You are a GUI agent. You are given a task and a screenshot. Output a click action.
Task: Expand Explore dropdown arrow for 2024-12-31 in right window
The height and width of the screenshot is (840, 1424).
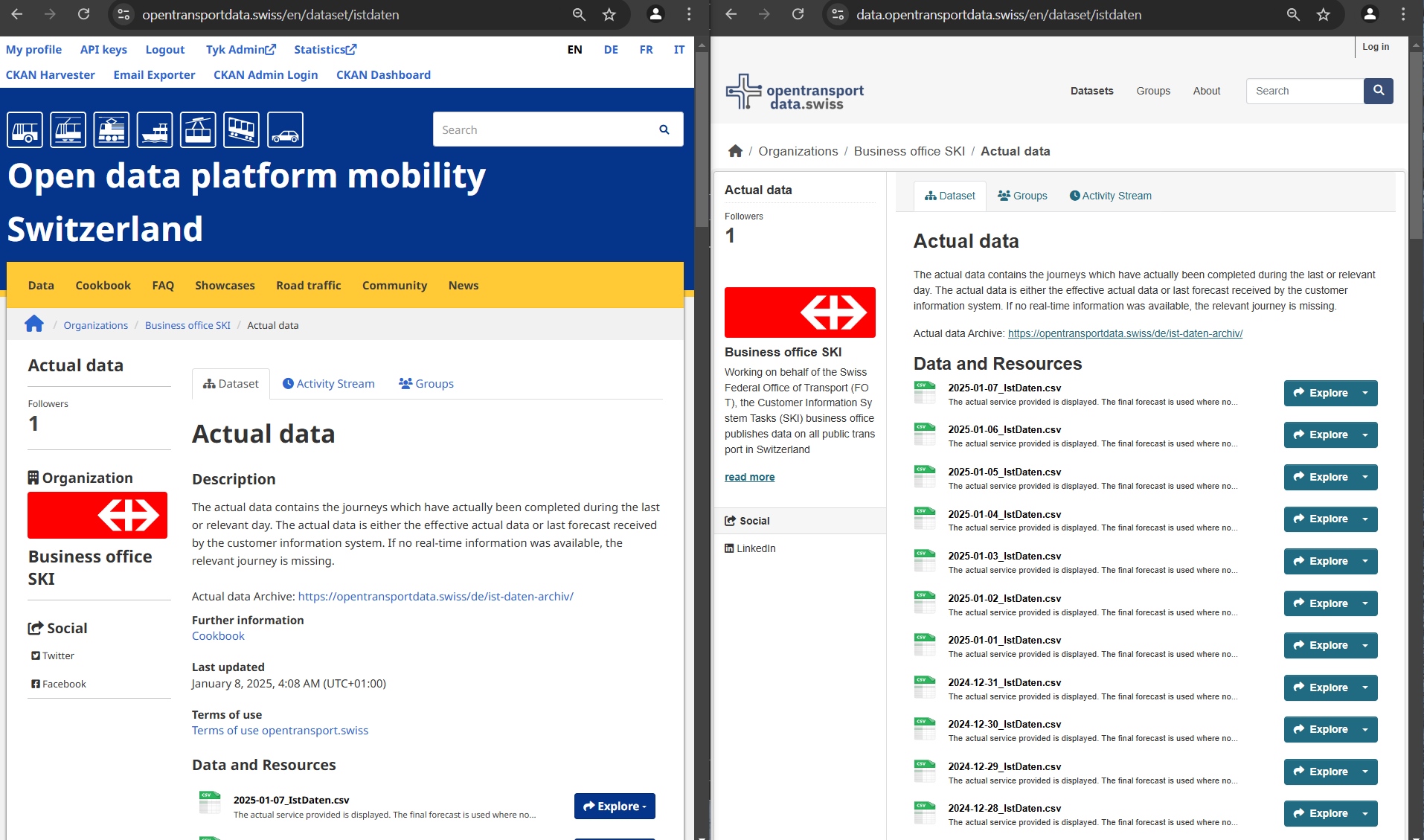coord(1365,687)
